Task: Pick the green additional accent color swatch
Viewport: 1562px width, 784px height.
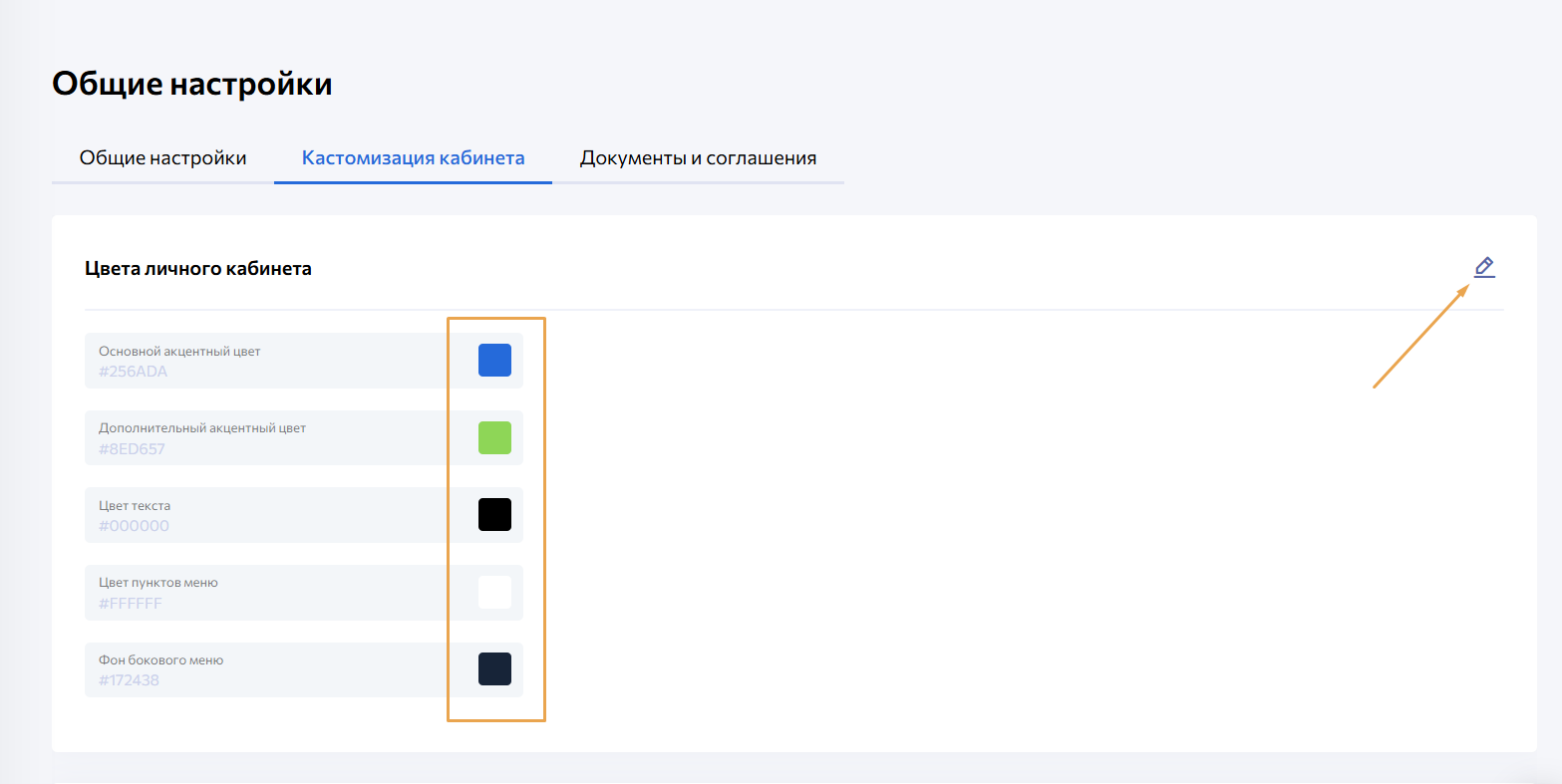Action: click(x=494, y=437)
